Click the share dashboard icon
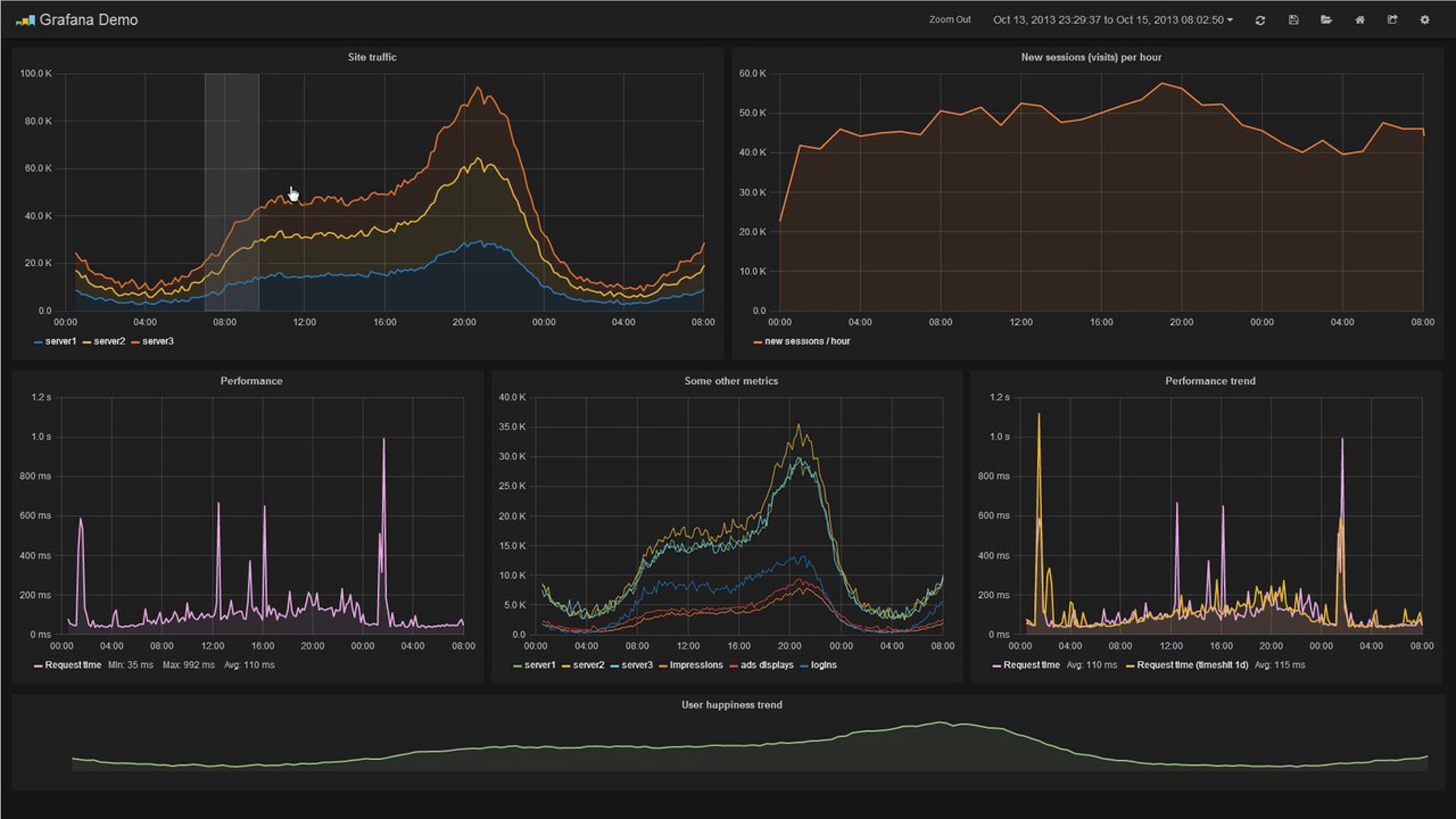Viewport: 1456px width, 819px height. (1392, 20)
